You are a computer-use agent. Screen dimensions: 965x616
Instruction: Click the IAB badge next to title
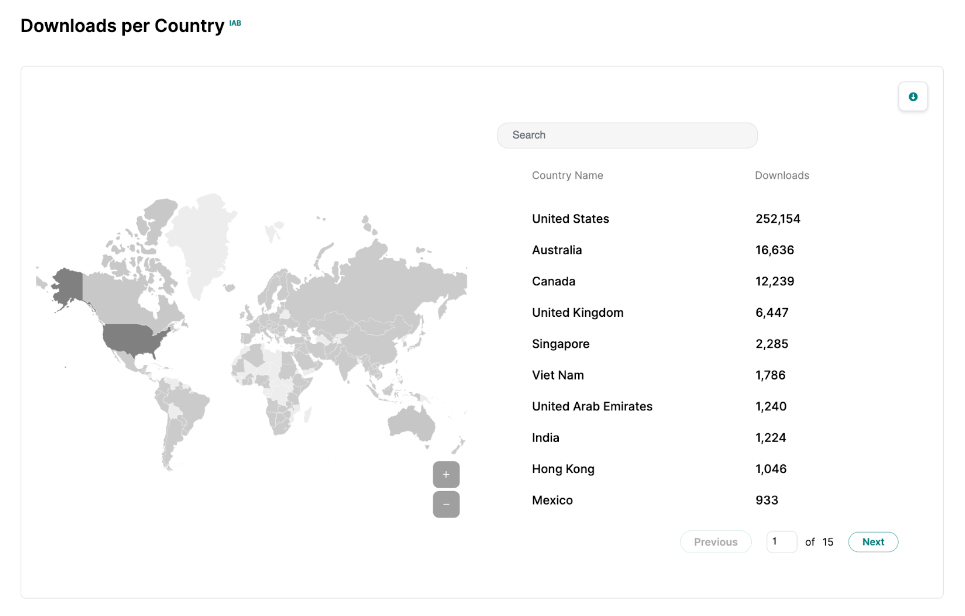tap(235, 22)
